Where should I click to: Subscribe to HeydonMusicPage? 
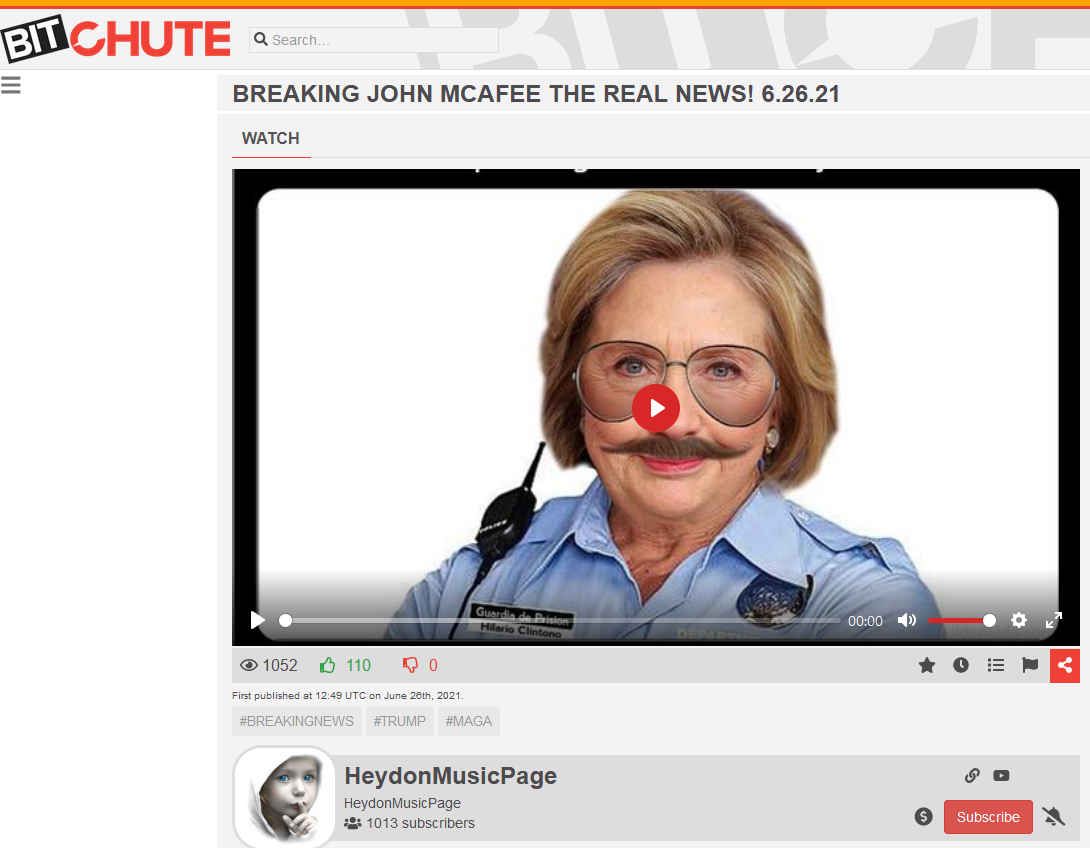point(988,817)
